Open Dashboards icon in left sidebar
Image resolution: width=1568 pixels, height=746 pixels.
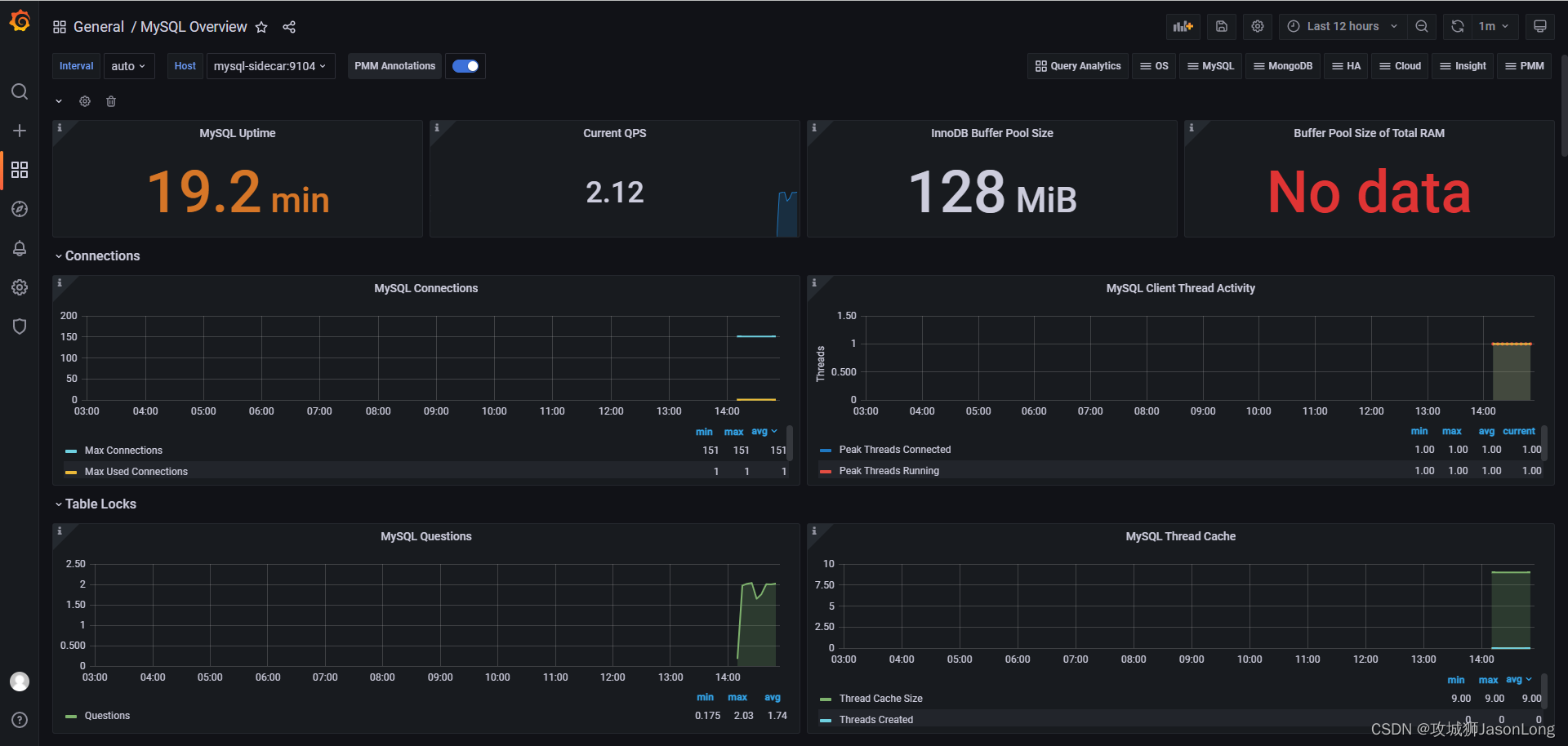[20, 170]
